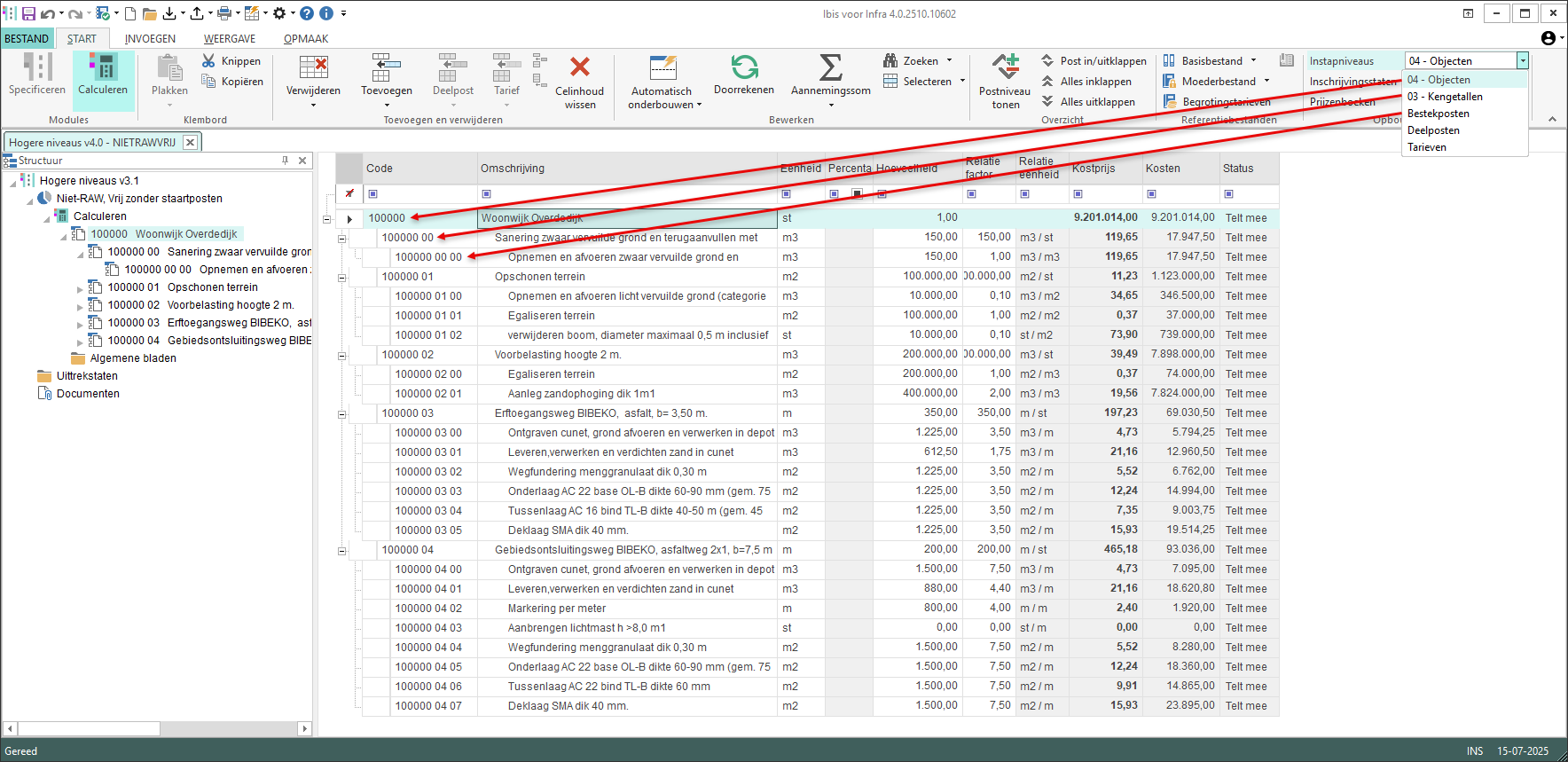Toggle the pin on the Structuur panel

(x=285, y=161)
